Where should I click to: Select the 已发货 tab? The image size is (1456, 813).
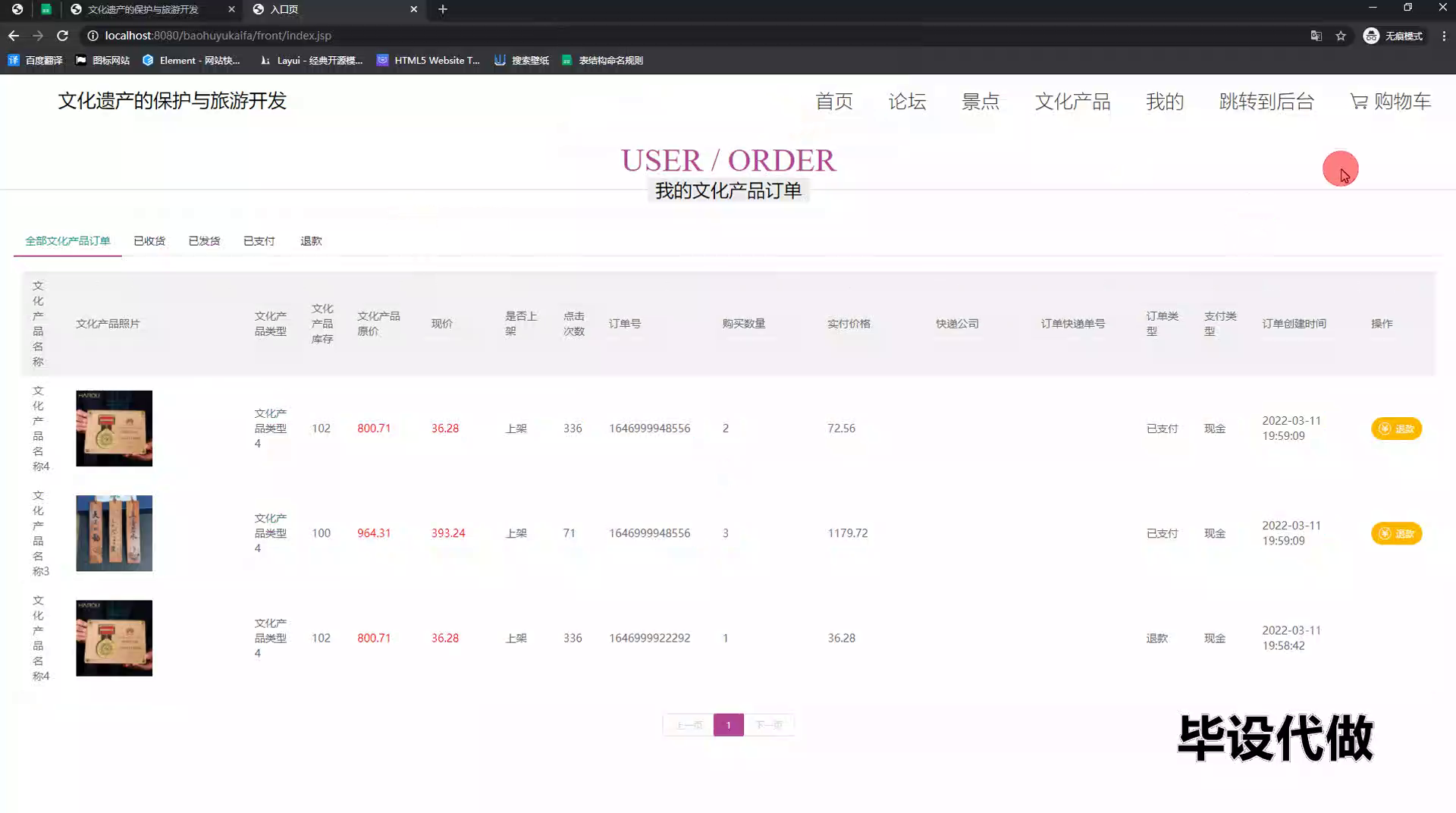pos(204,241)
